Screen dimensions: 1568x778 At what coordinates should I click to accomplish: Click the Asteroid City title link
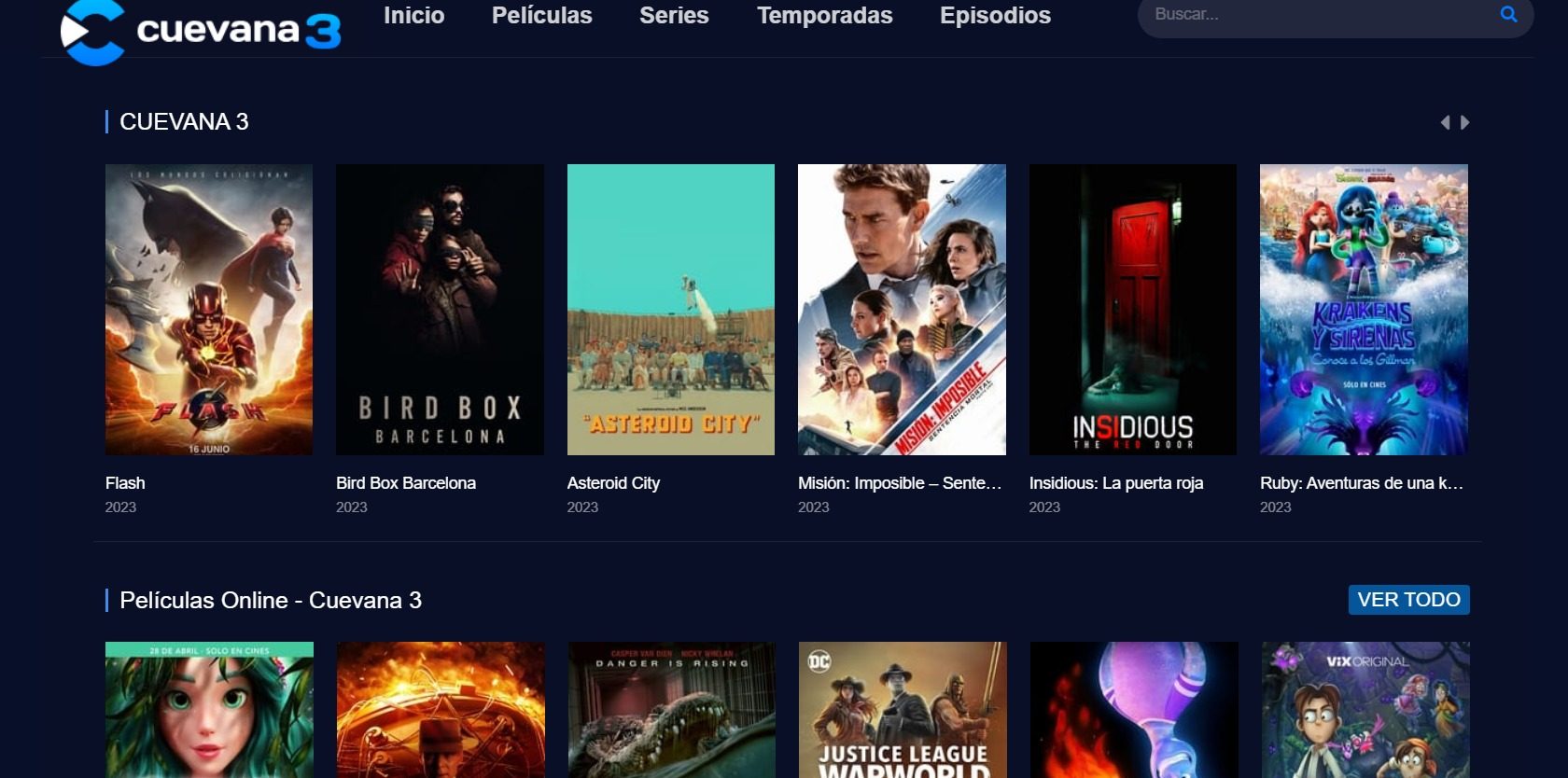click(613, 483)
